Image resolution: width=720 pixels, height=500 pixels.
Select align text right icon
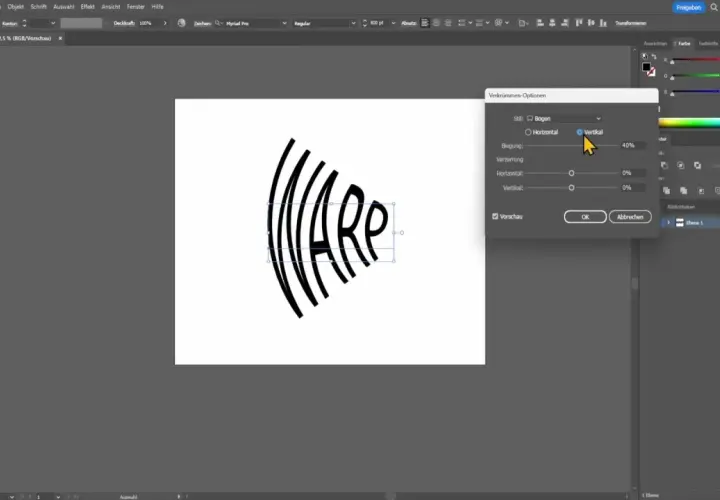click(448, 23)
